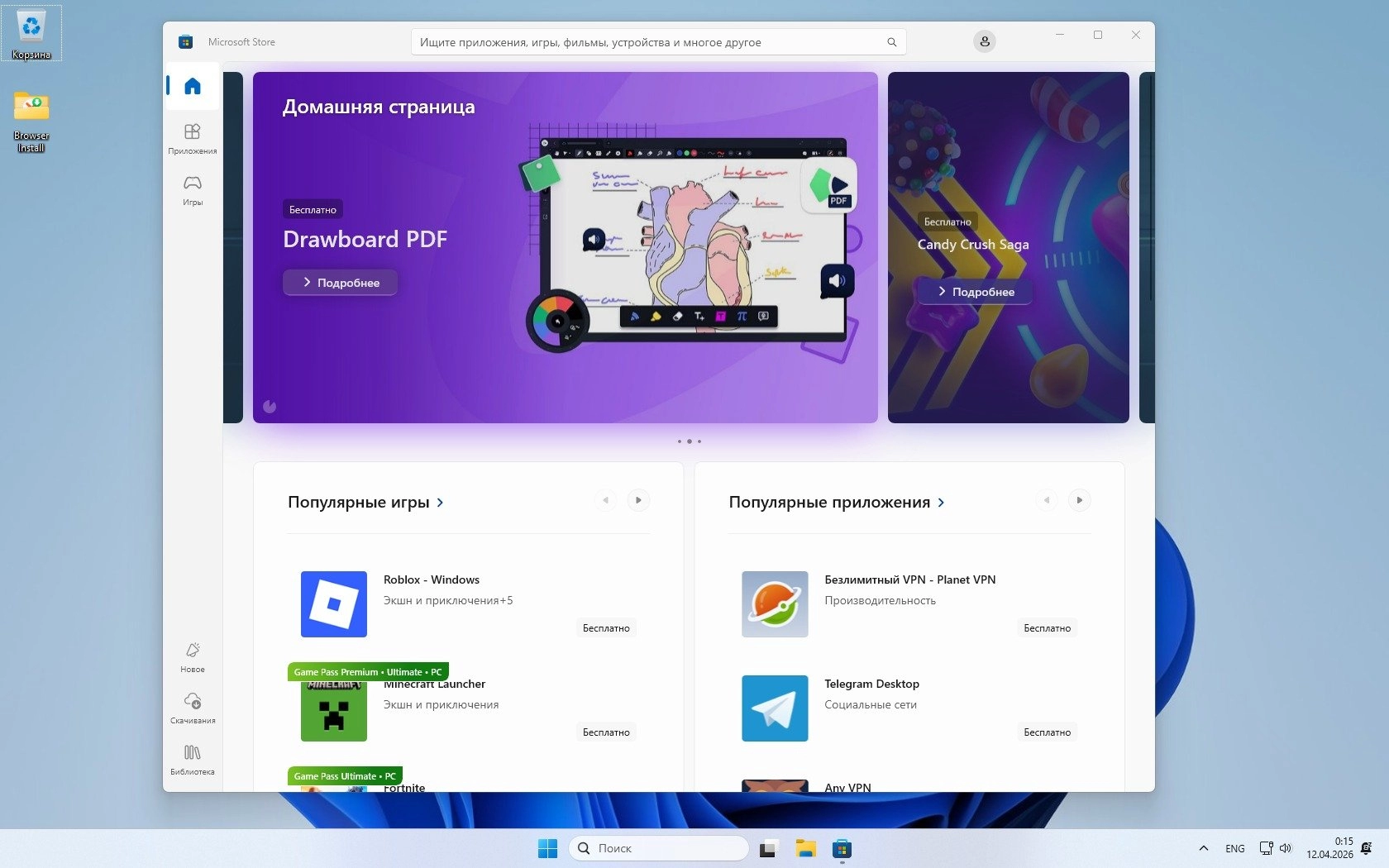Click the Game Pass Premium badge on Minecraft
1389x868 pixels.
click(x=368, y=672)
